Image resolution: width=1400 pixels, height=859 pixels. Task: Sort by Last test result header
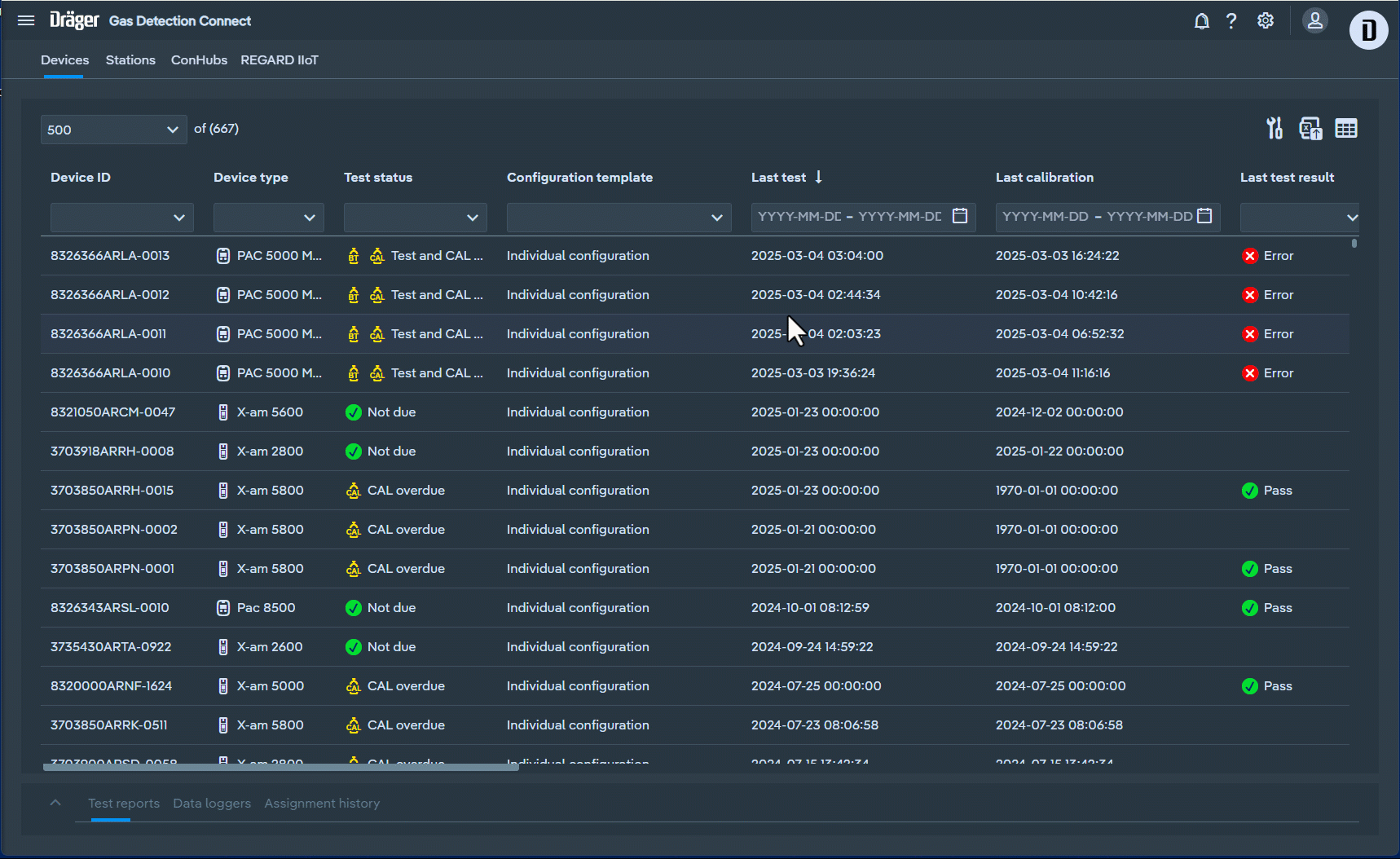(1287, 178)
